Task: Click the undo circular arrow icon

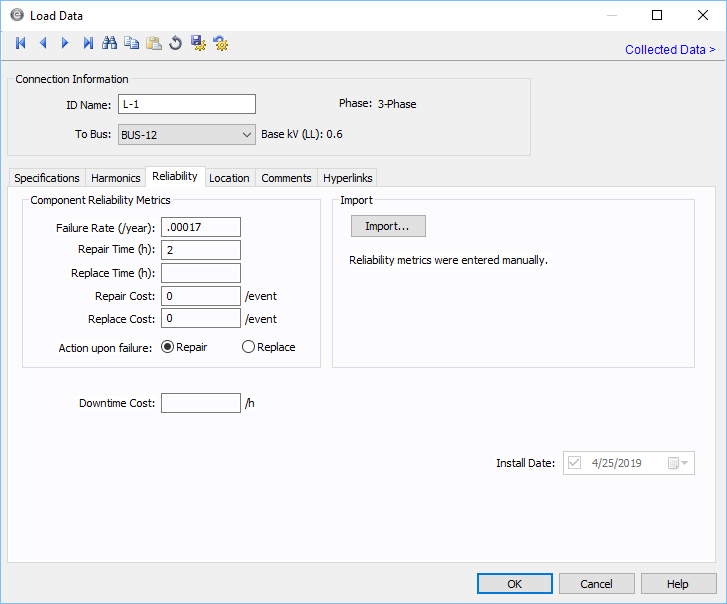Action: pos(175,43)
